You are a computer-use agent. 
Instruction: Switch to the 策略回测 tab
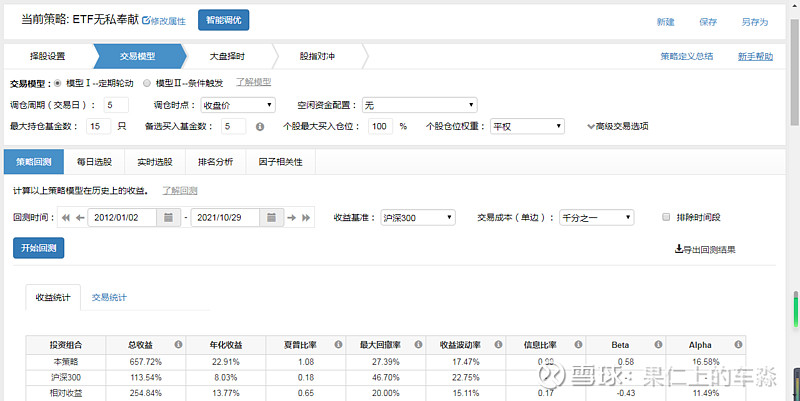click(34, 162)
